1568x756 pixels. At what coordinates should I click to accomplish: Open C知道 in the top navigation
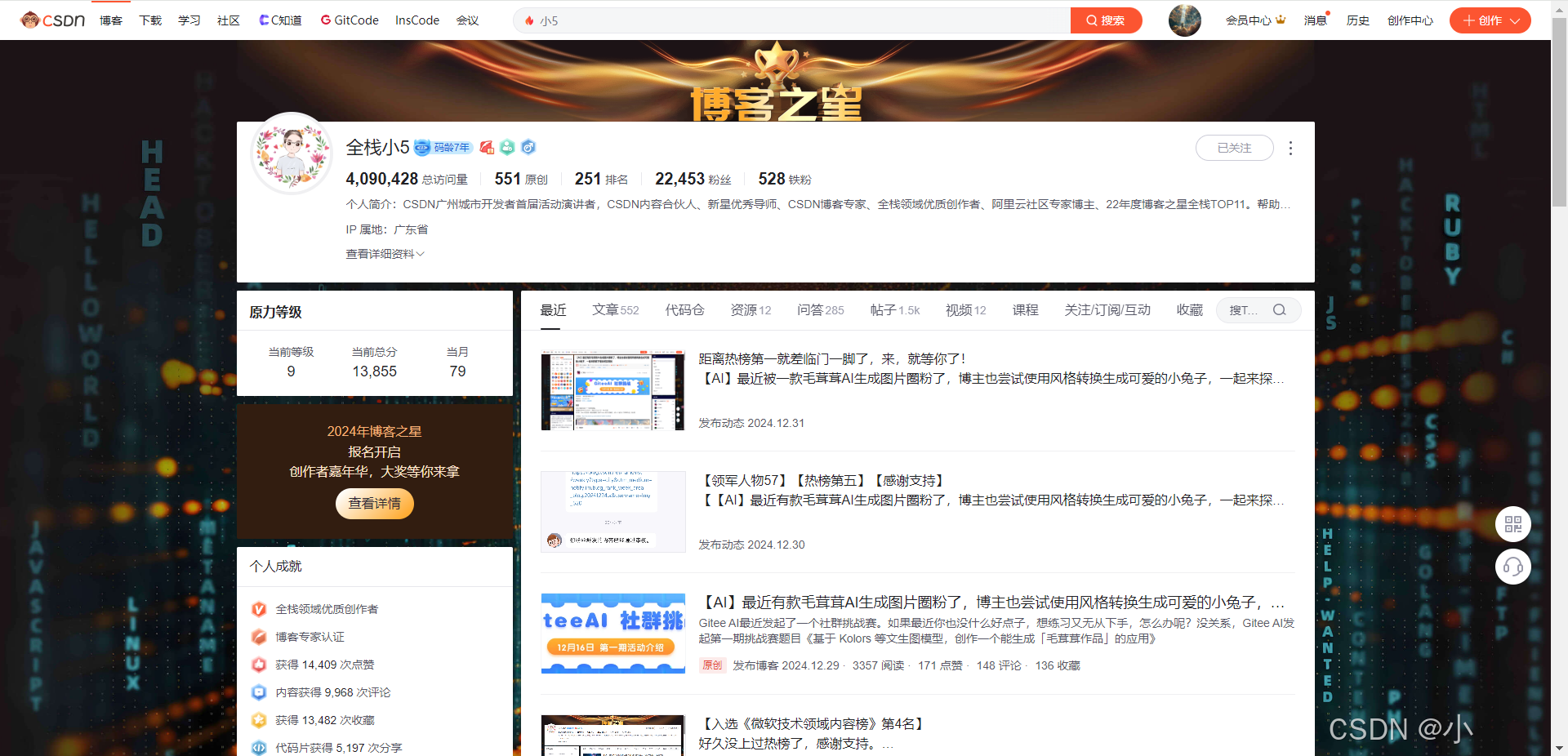(280, 20)
